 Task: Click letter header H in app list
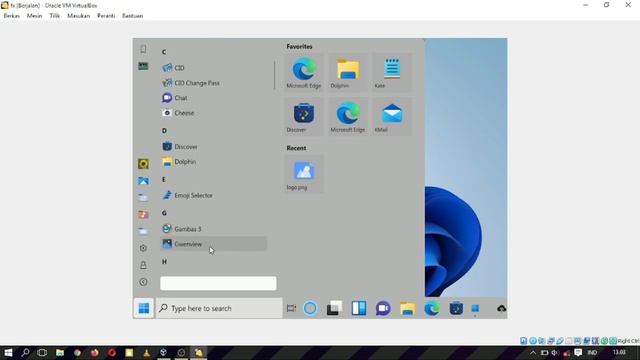tap(164, 262)
